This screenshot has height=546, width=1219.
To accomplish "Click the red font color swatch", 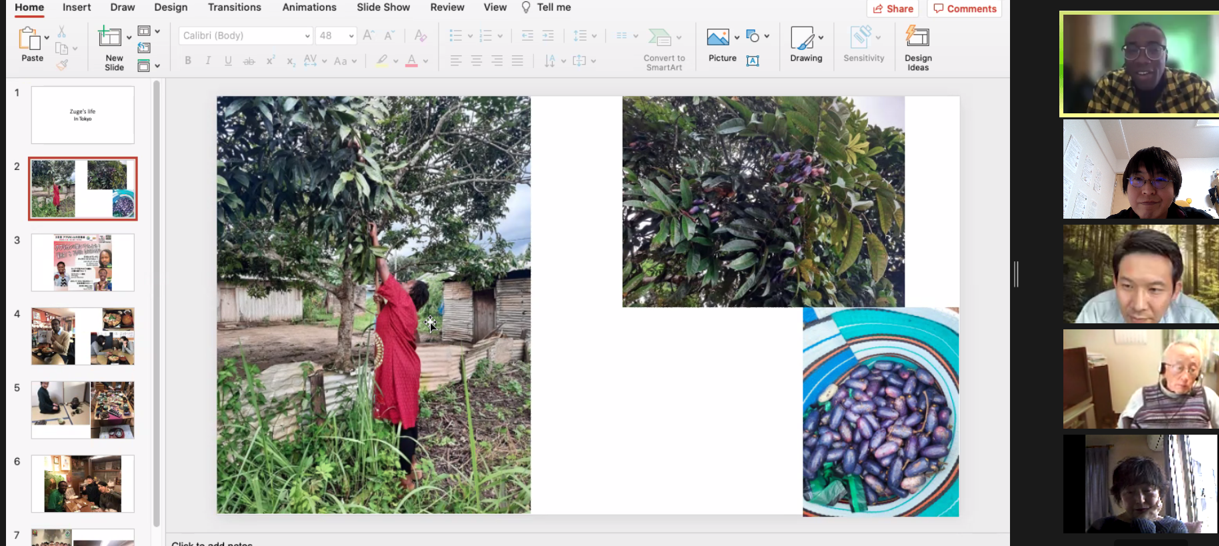I will (411, 62).
